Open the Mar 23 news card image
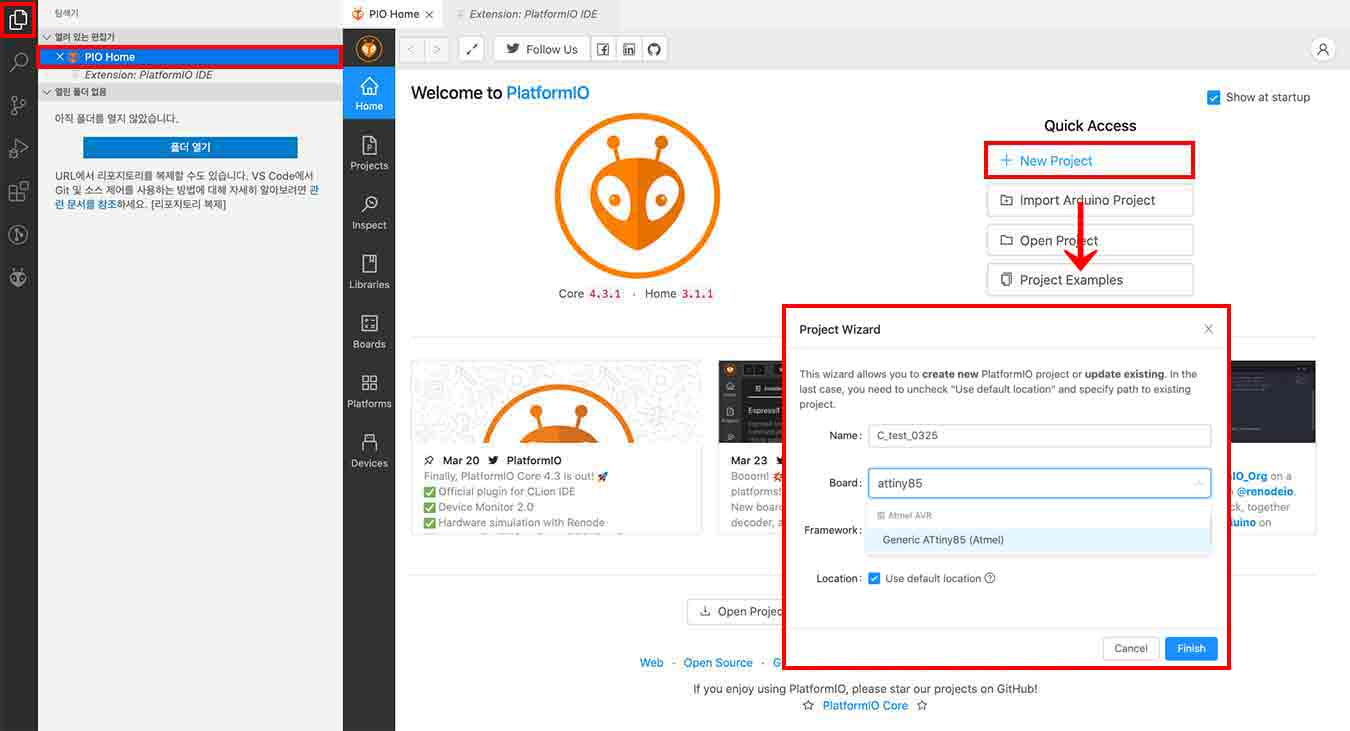1350x731 pixels. 751,402
